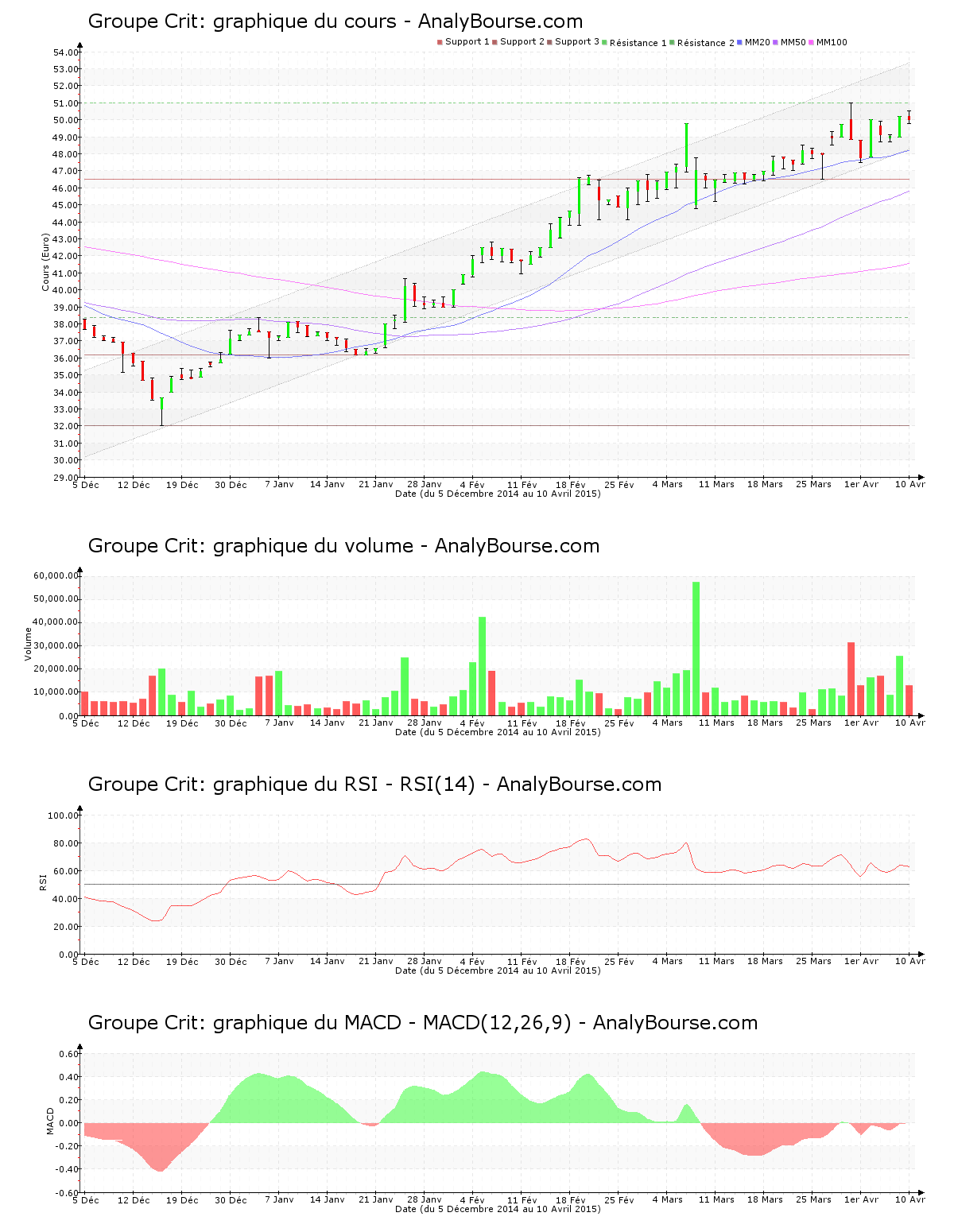This screenshot has width=954, height=1232.
Task: Click the '100.00' value on RSI axis
Action: [63, 816]
